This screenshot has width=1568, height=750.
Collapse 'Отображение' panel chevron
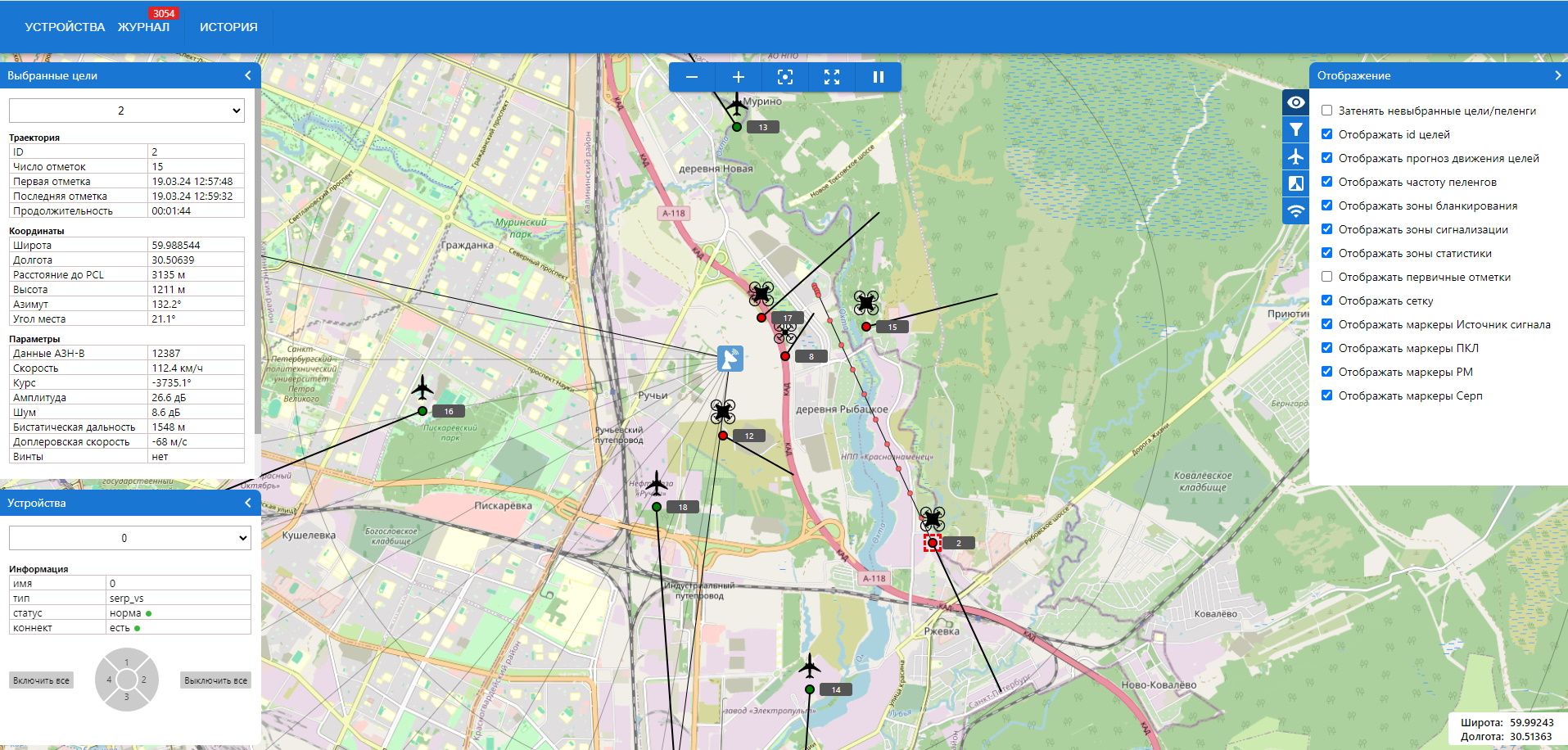(x=1557, y=75)
